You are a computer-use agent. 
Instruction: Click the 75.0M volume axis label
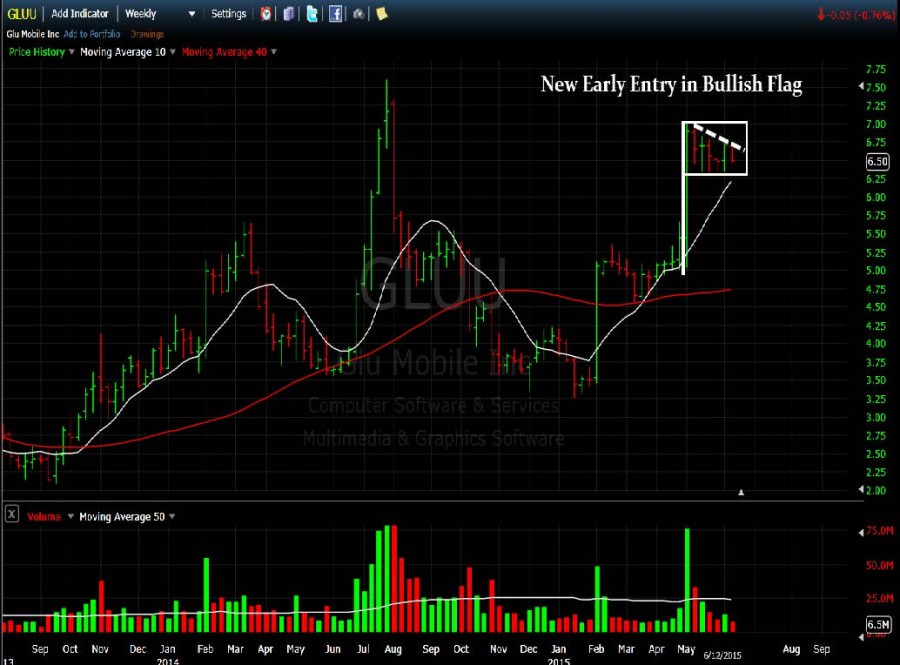coord(879,531)
